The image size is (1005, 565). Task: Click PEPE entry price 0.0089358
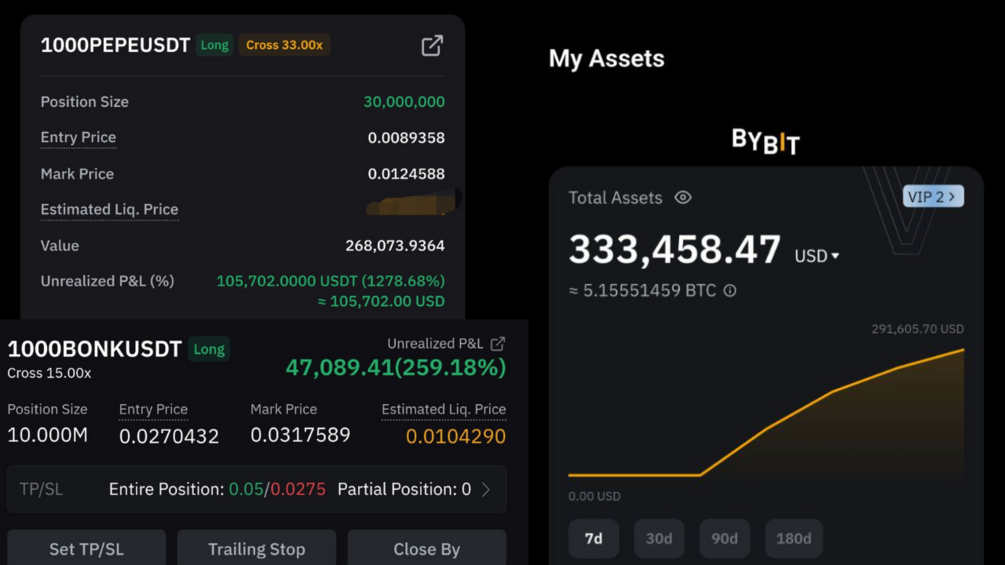click(406, 138)
